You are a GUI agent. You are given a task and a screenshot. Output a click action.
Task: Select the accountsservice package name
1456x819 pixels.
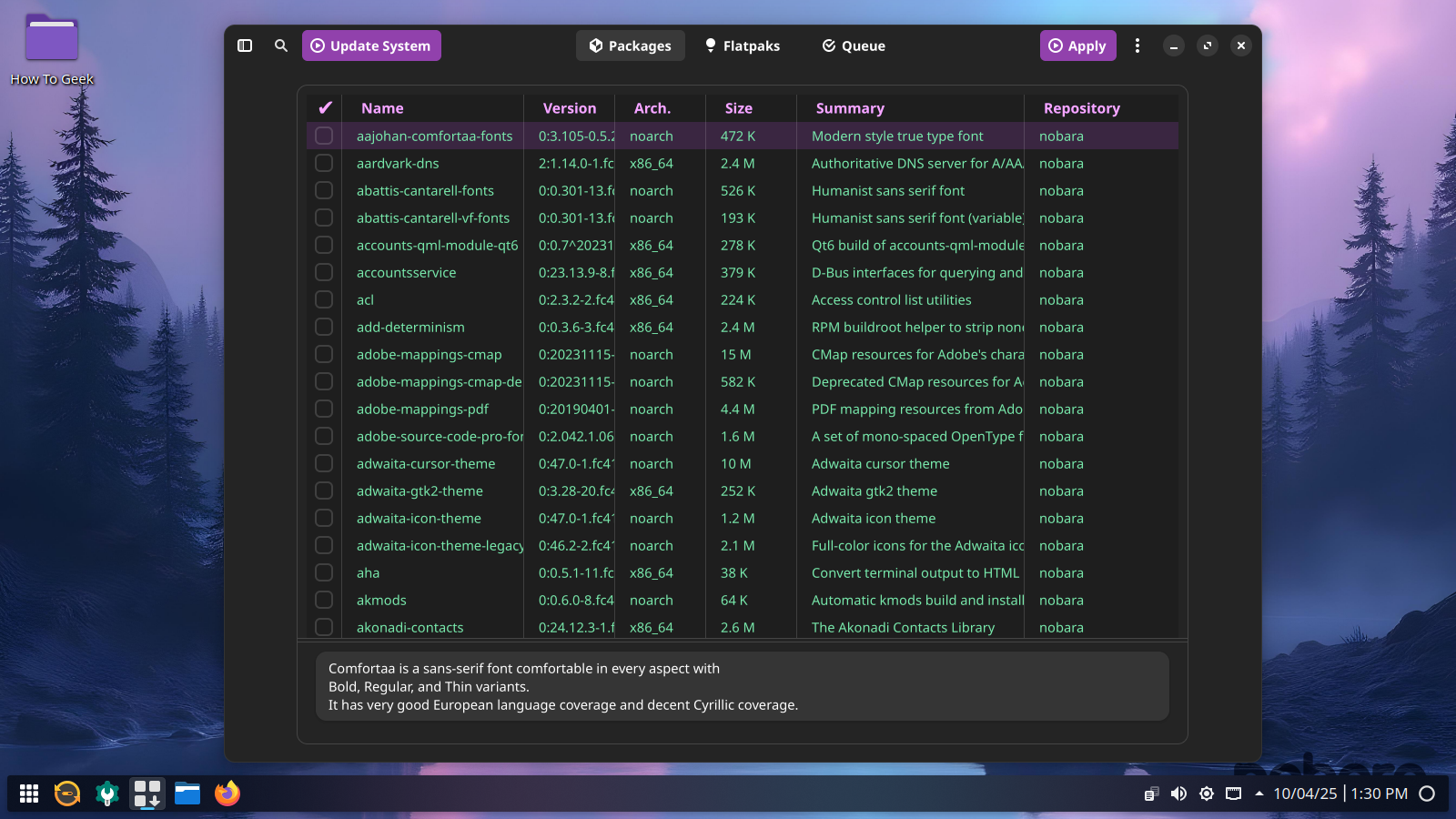(407, 272)
